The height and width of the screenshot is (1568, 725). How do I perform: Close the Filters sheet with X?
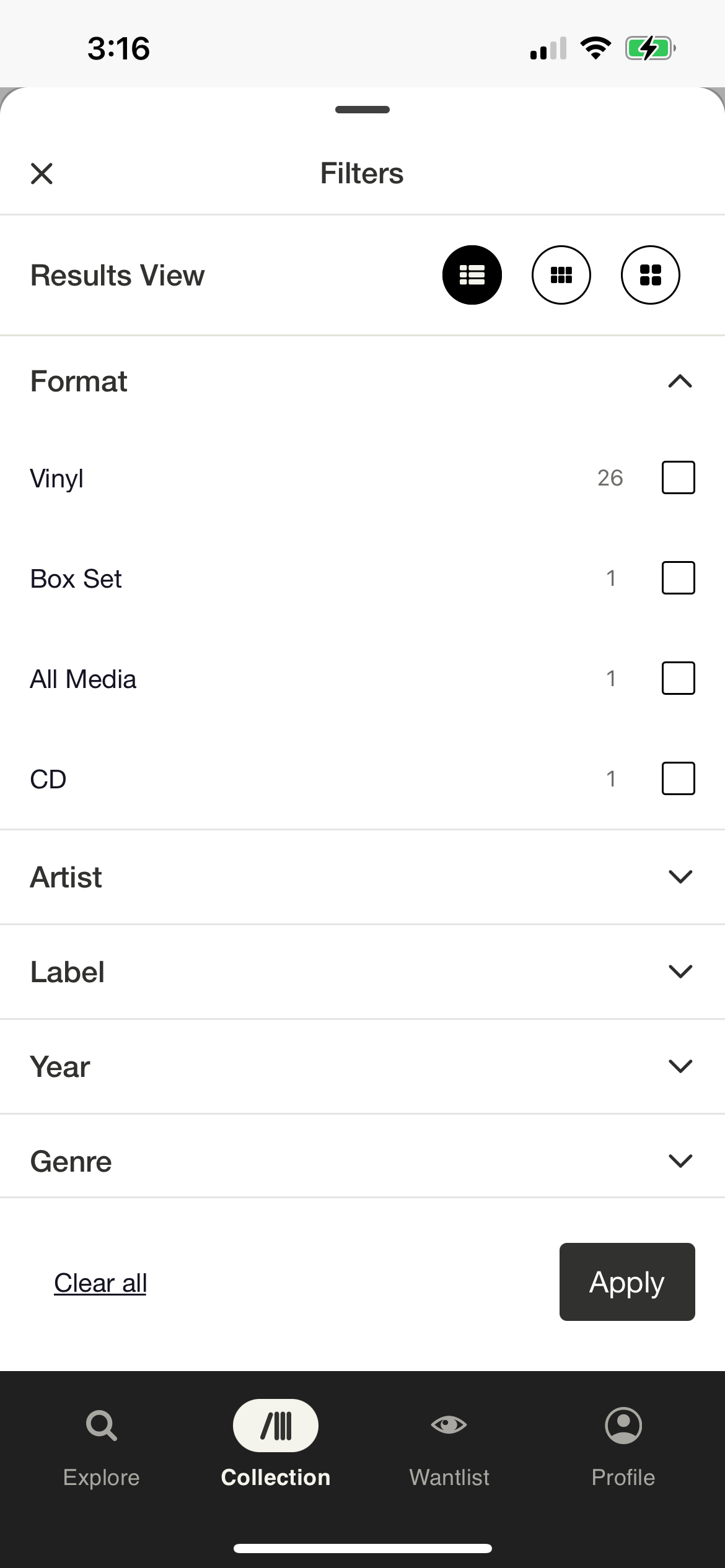pos(42,173)
